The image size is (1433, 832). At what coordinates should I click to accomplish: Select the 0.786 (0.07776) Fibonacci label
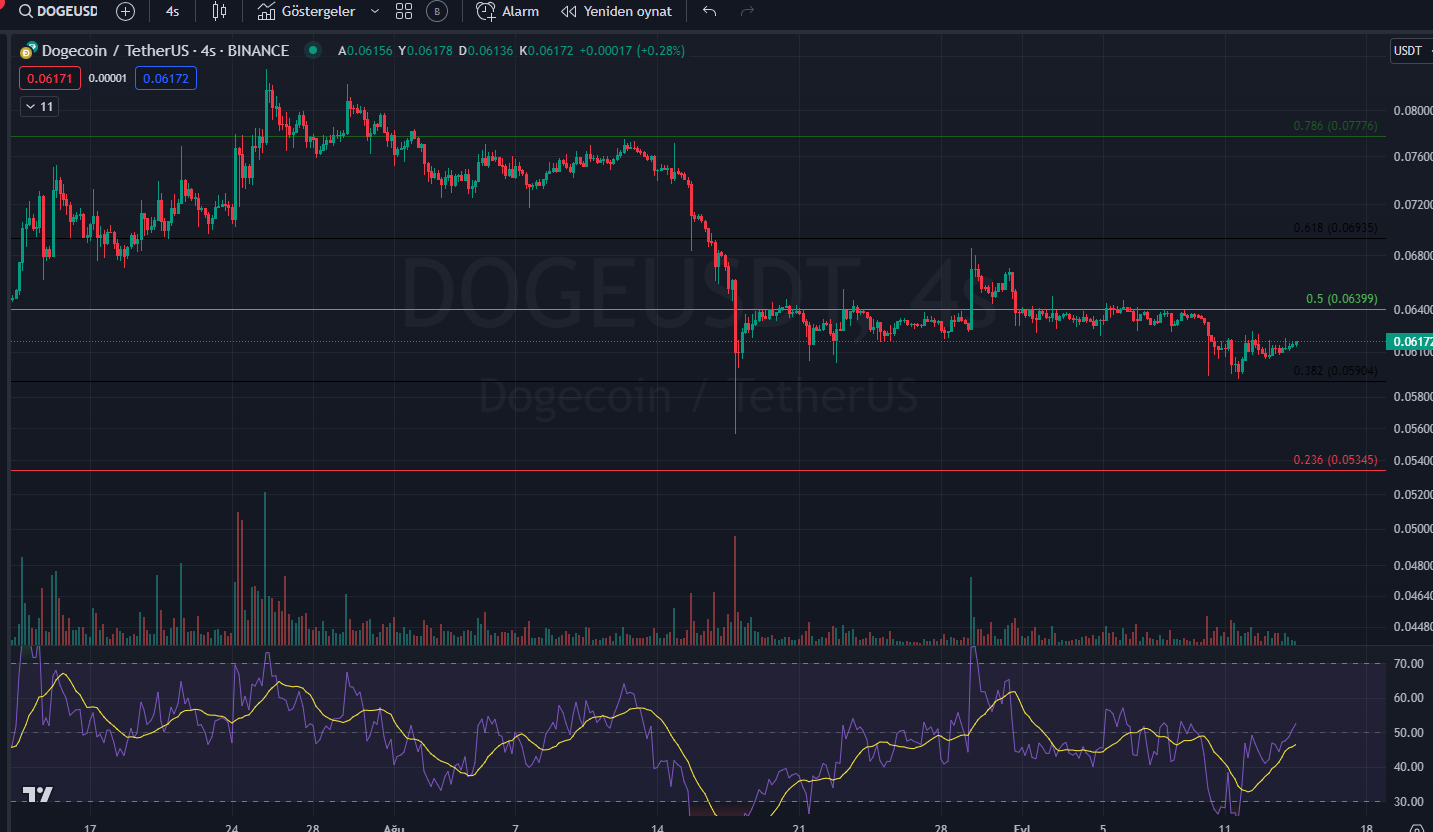point(1334,126)
